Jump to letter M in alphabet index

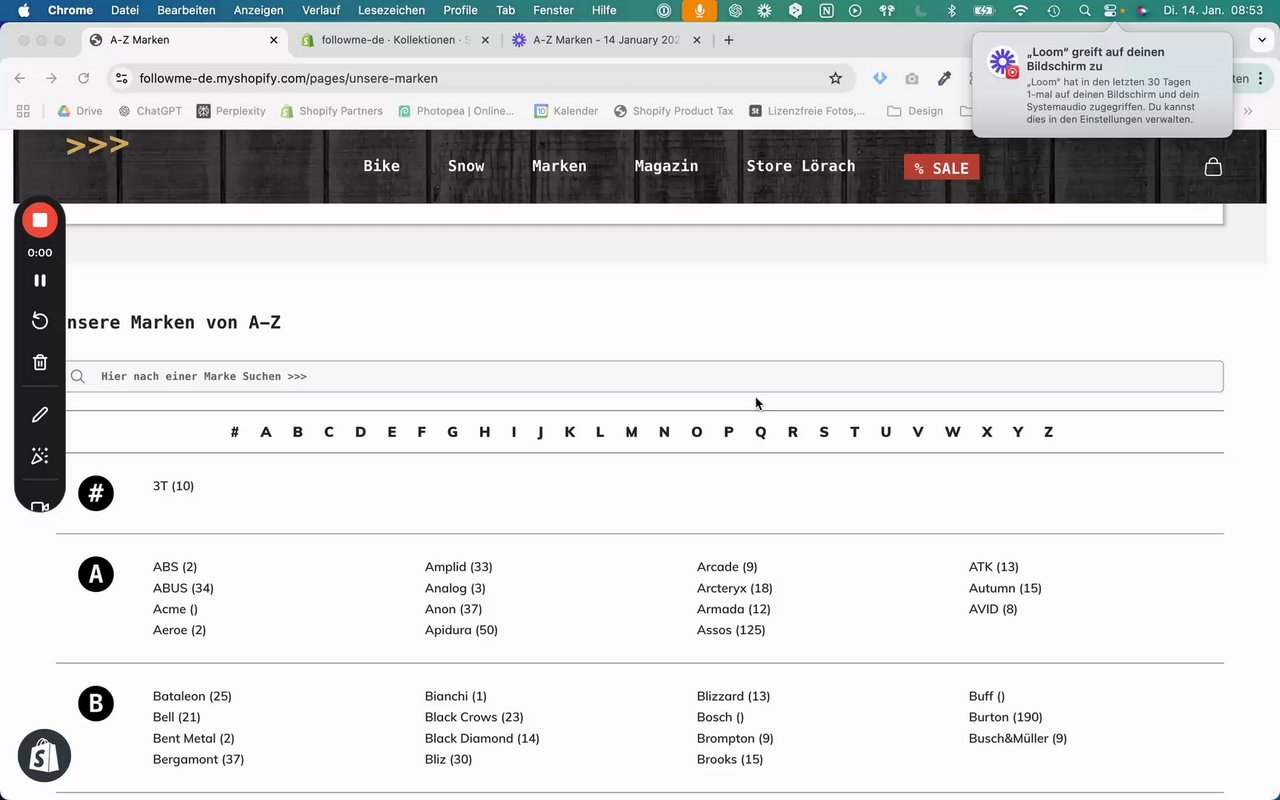point(631,432)
